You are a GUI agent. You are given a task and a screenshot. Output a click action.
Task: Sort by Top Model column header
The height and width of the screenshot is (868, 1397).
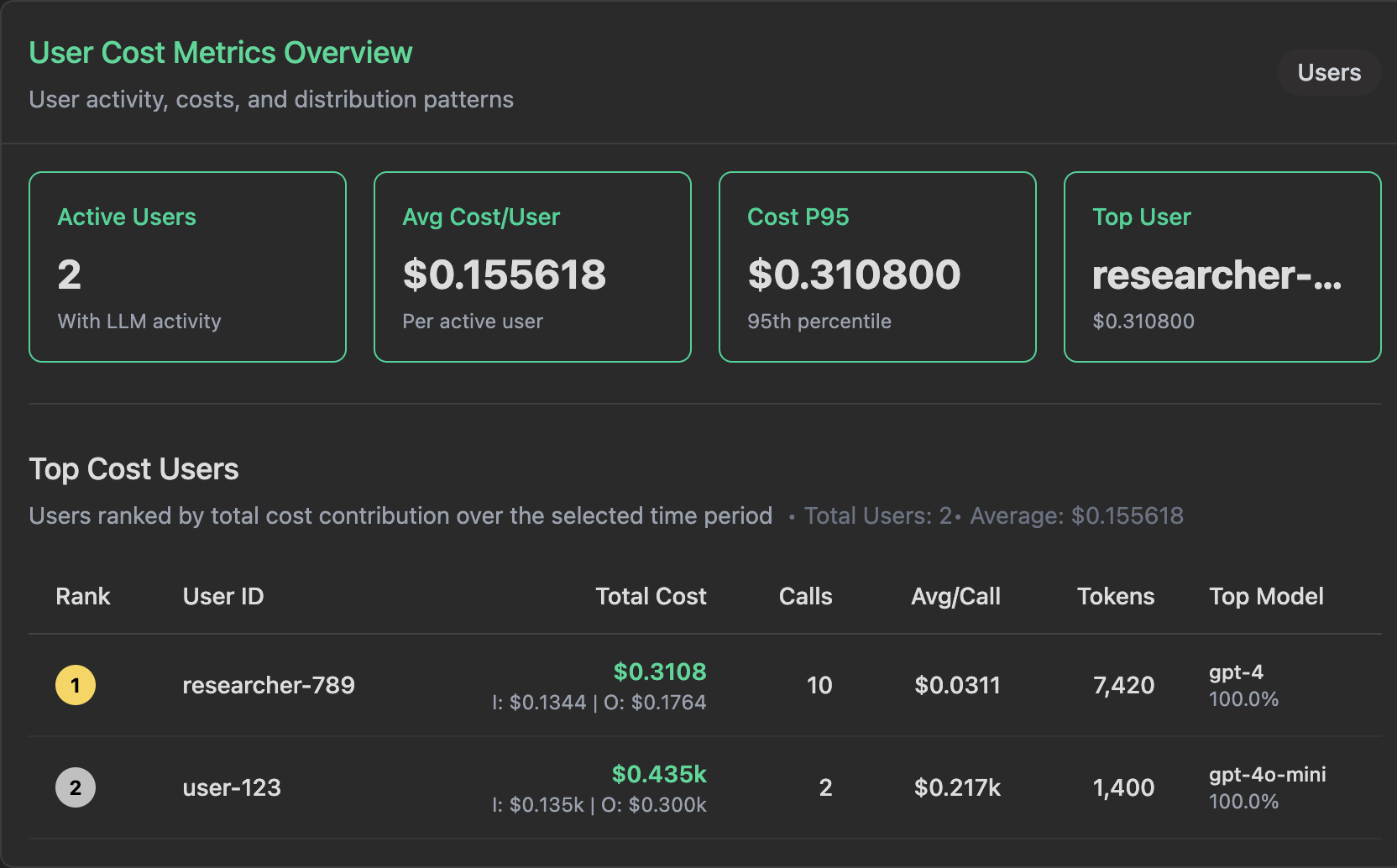pos(1266,596)
